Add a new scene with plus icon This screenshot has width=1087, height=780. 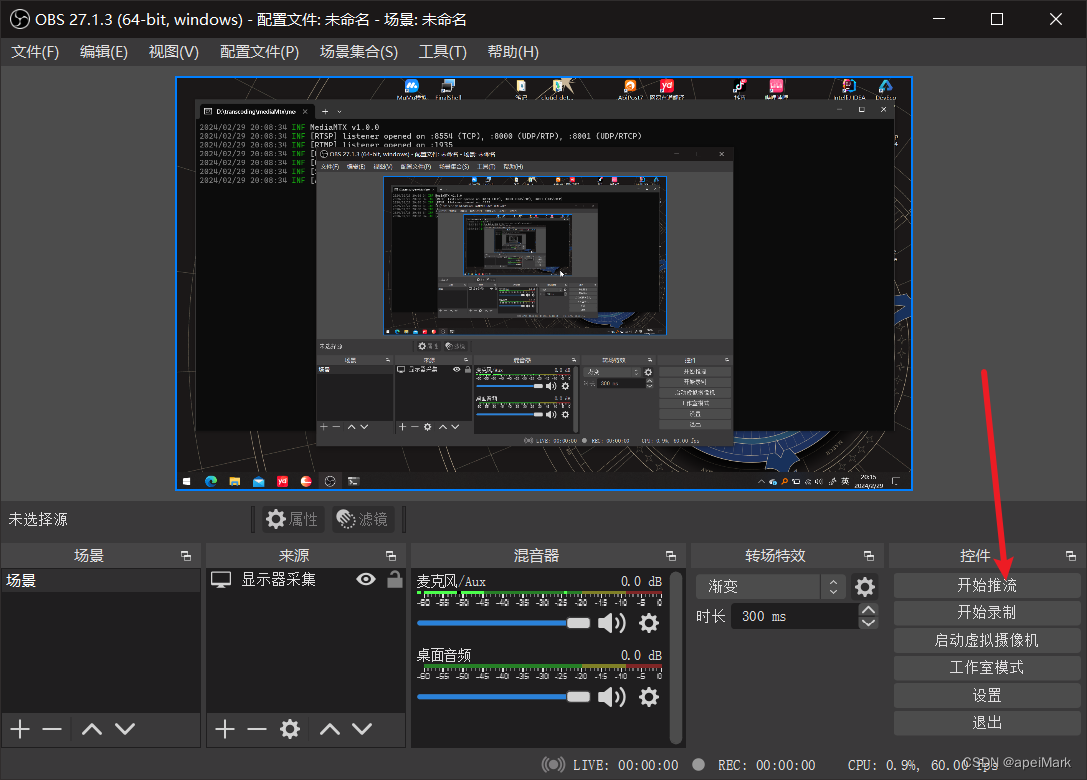[x=20, y=729]
